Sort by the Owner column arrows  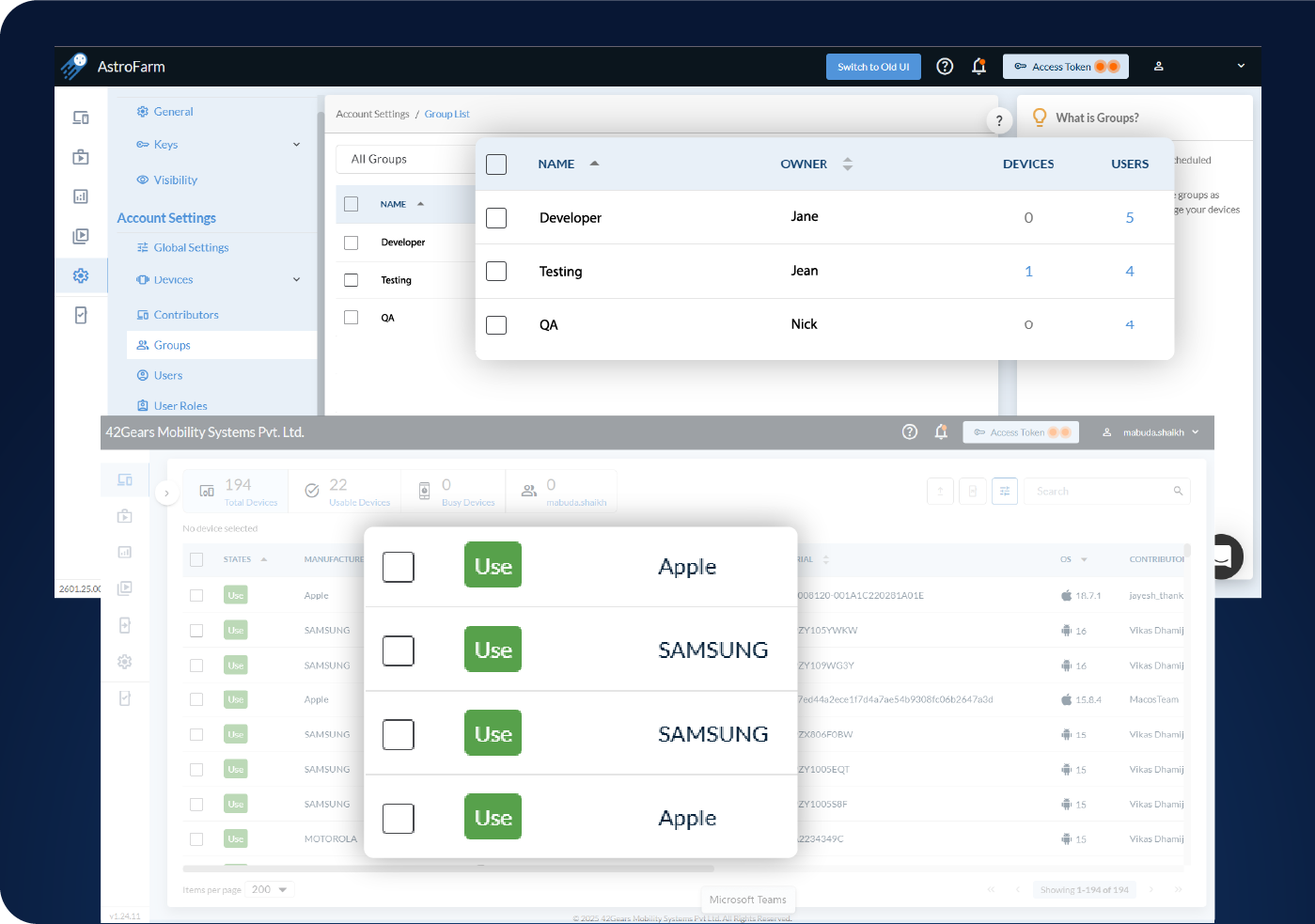847,164
